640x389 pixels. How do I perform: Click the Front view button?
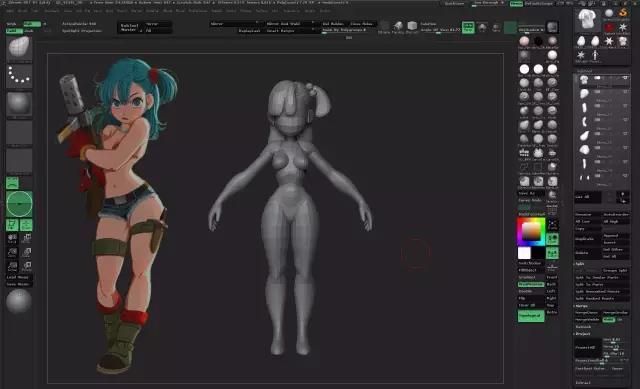pyautogui.click(x=552, y=277)
